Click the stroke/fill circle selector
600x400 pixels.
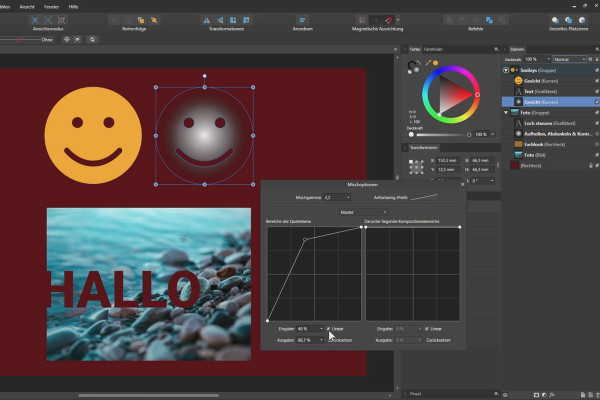coord(413,66)
